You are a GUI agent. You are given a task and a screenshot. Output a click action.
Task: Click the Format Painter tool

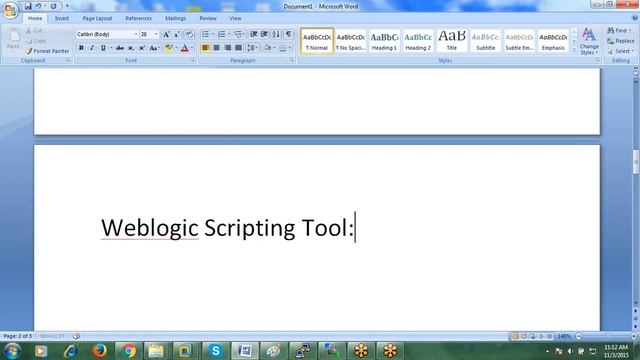(47, 51)
